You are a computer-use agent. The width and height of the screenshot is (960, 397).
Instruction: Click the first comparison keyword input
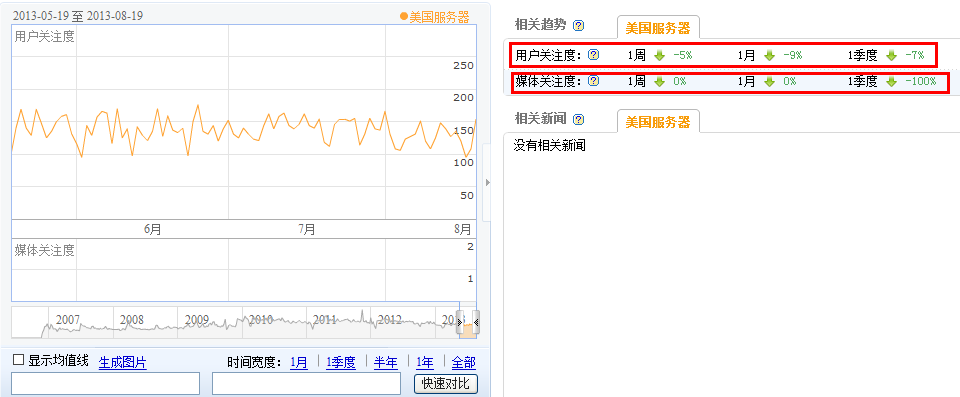click(x=105, y=384)
